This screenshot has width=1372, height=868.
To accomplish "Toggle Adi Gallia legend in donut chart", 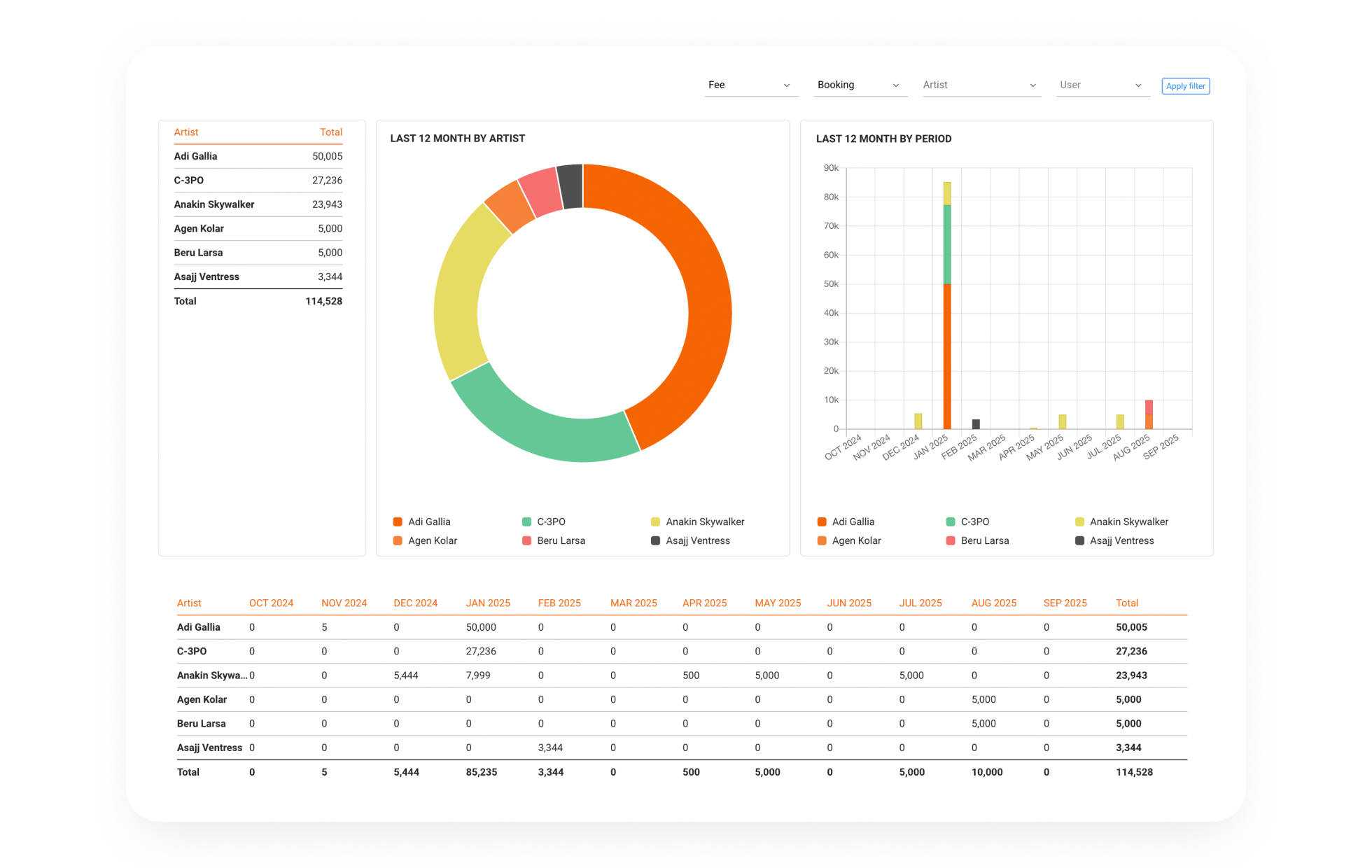I will [428, 521].
